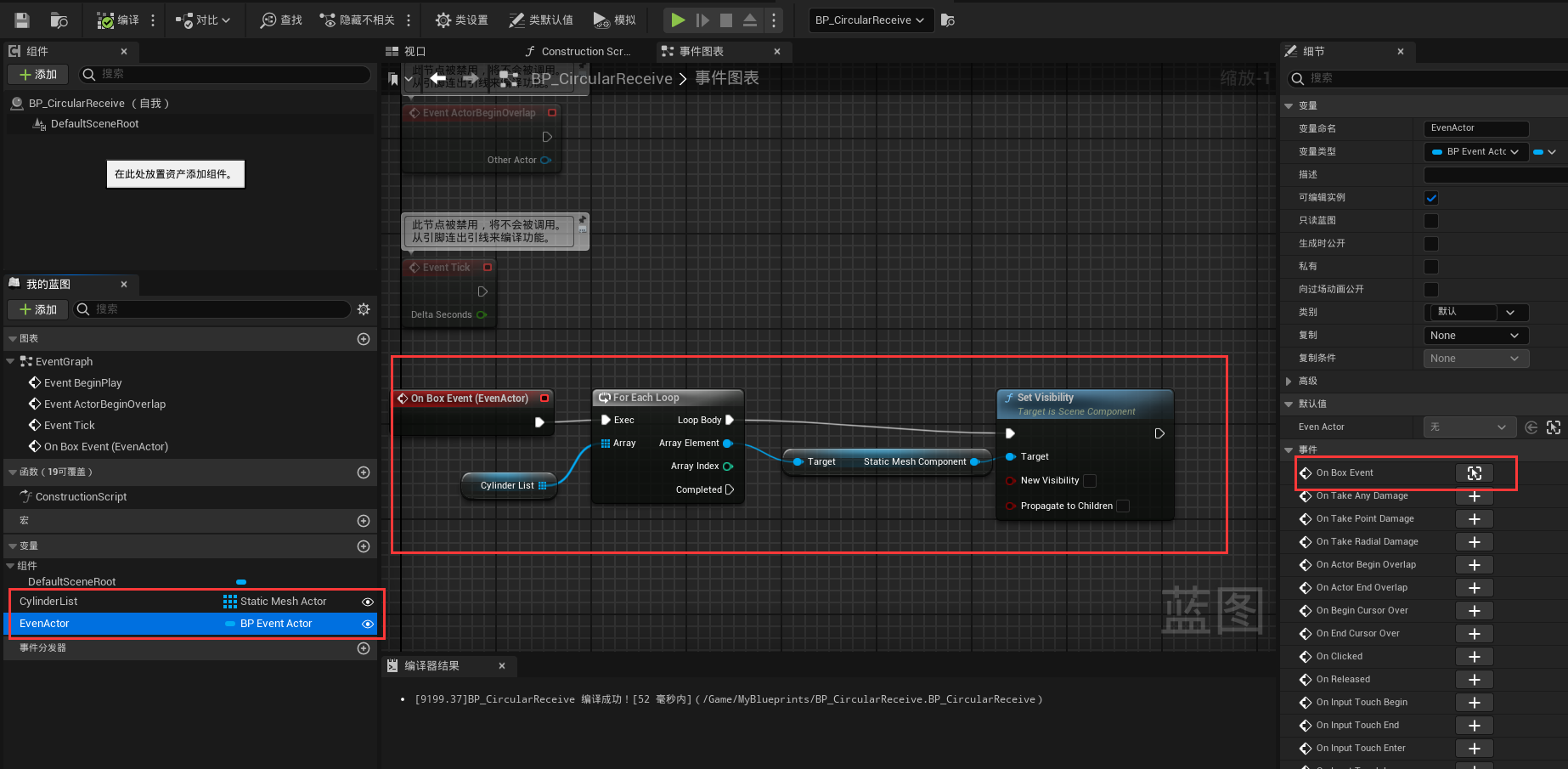This screenshot has width=1568, height=769.
Task: View the On Box Event in graph
Action: [x=1475, y=473]
